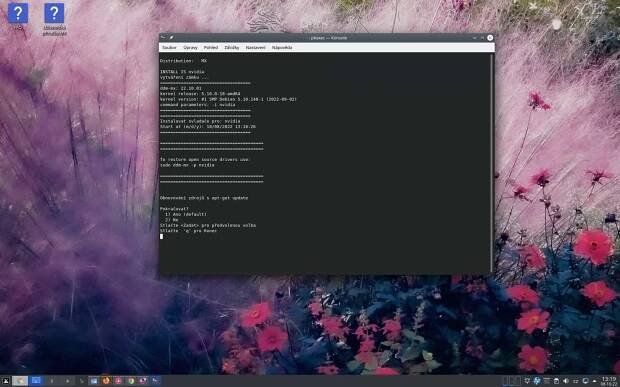Open the Nastavení menu in Konsole

point(255,47)
